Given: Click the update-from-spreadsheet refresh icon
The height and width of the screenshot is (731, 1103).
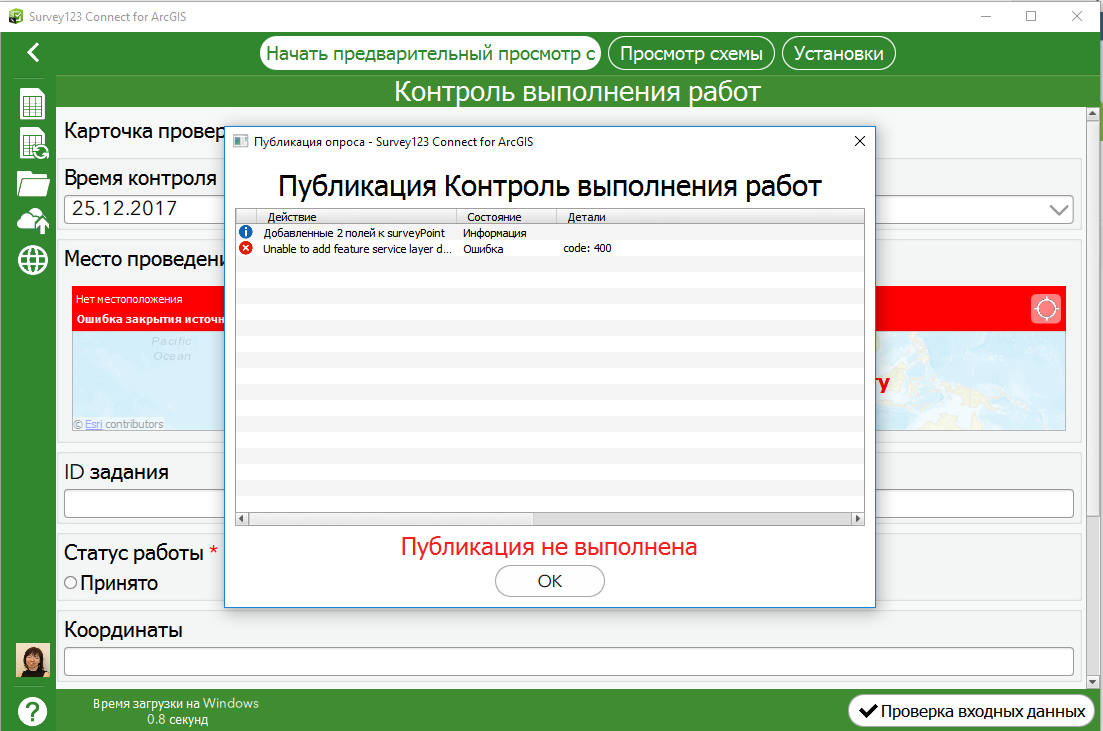Looking at the screenshot, I should click(x=32, y=144).
